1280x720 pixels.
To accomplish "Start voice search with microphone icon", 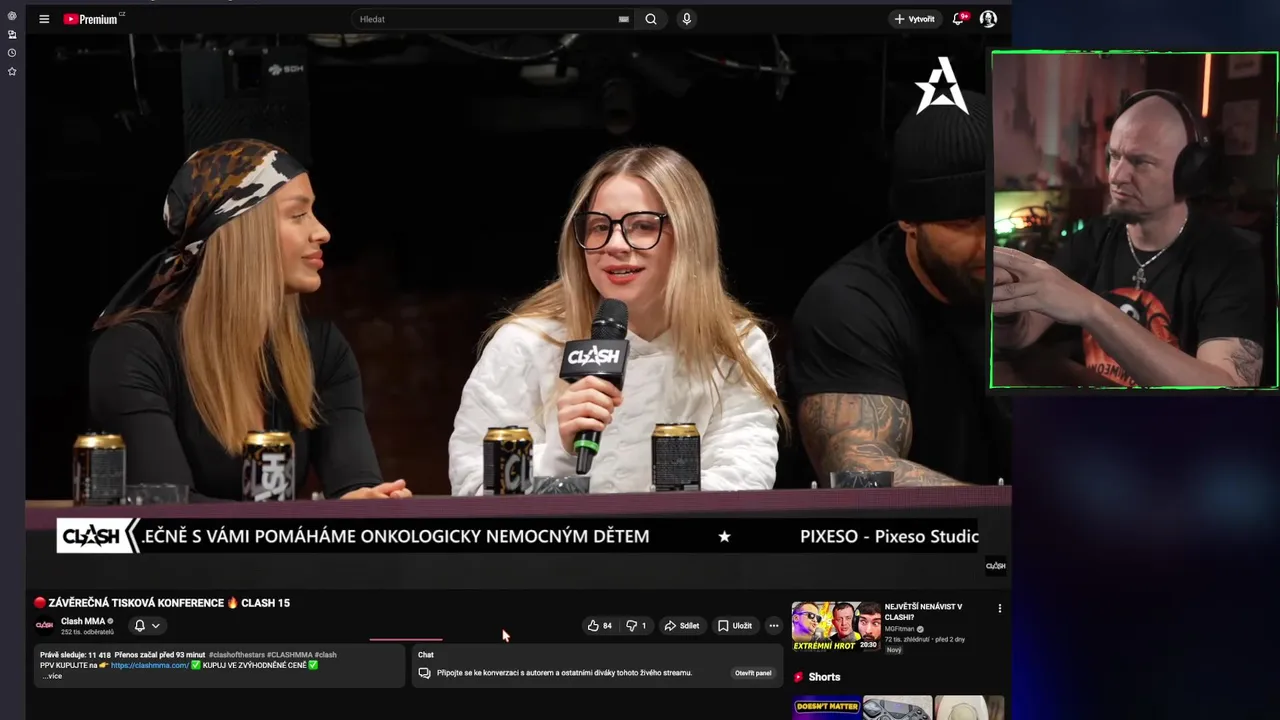I will 686,19.
